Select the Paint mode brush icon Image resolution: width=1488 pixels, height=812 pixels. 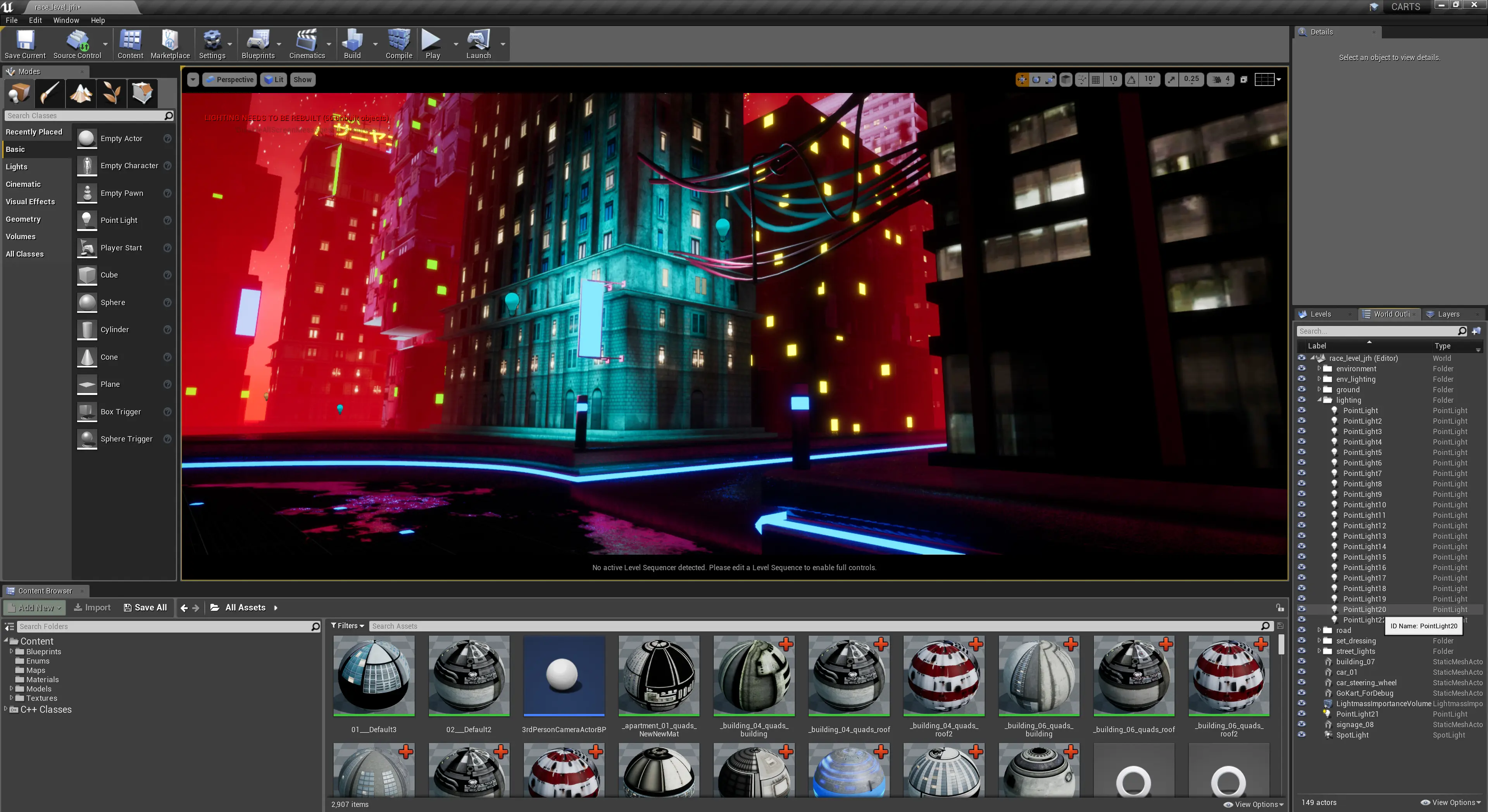pyautogui.click(x=50, y=93)
